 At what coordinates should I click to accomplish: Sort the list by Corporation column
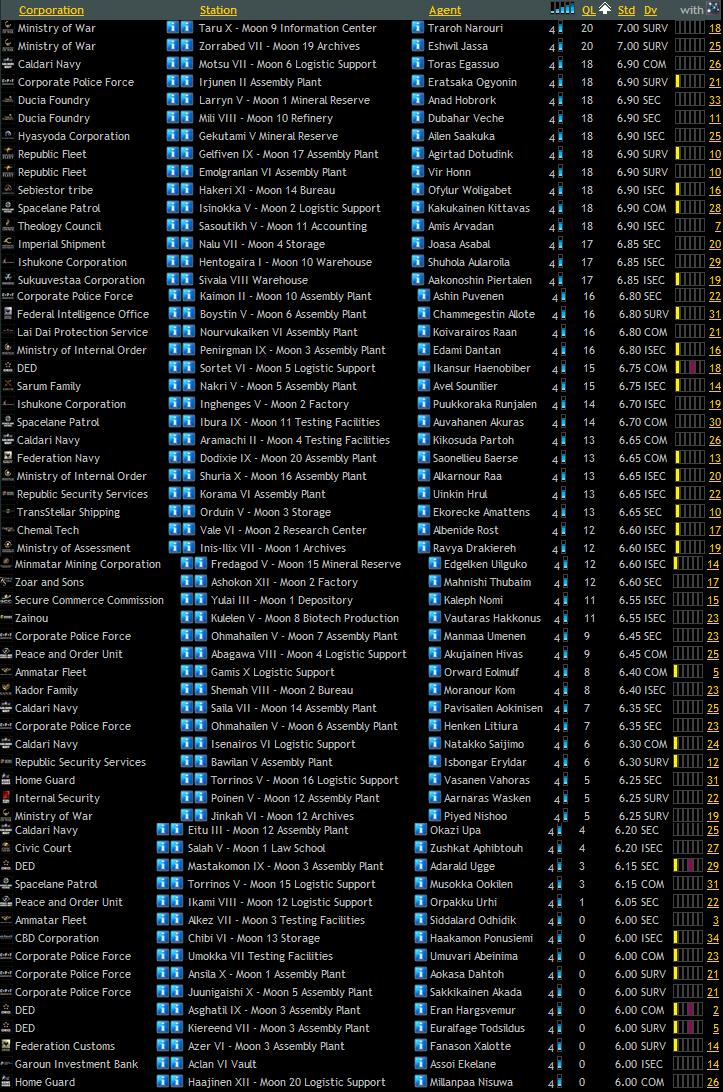point(51,10)
